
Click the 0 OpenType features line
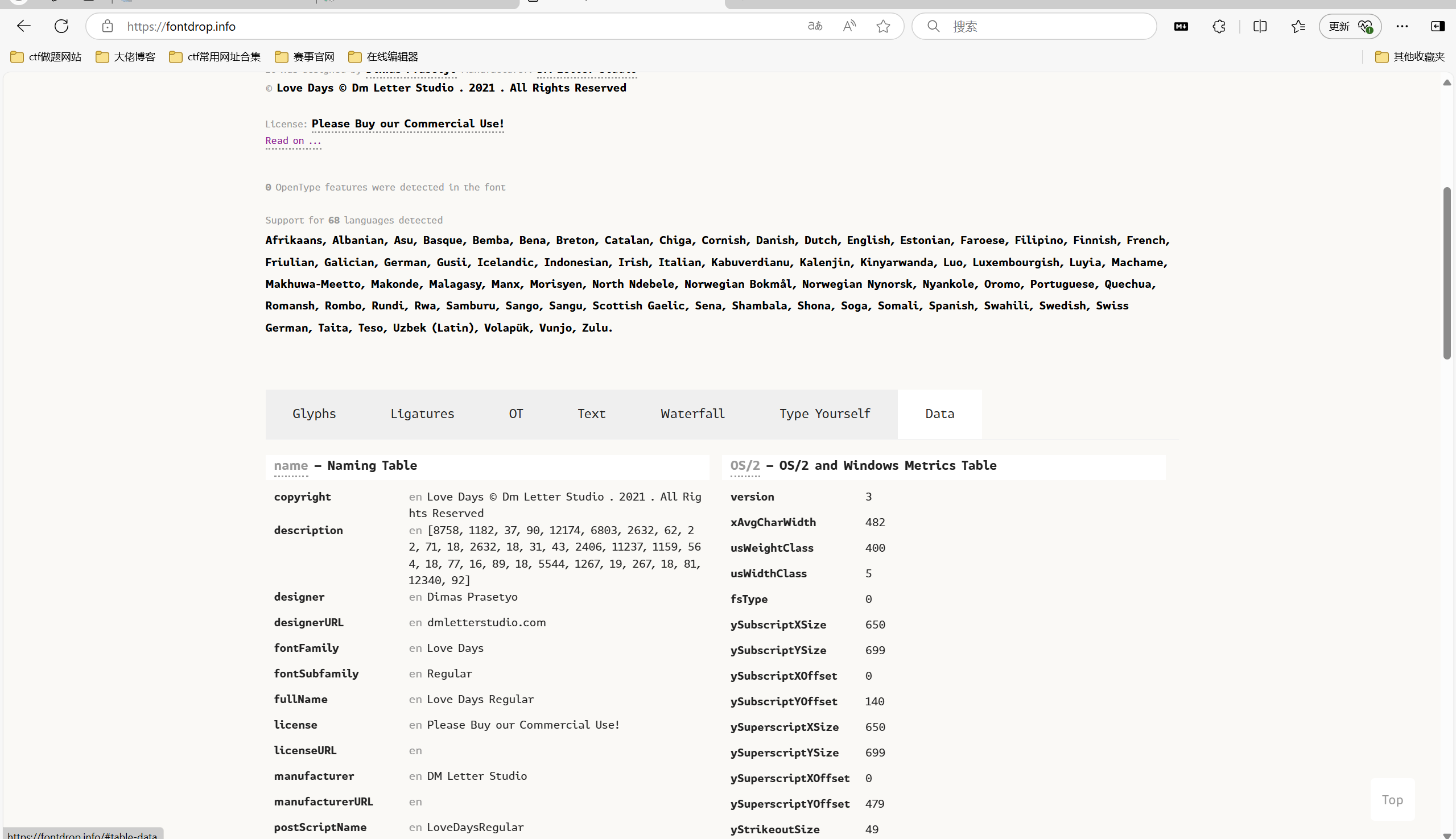point(385,187)
